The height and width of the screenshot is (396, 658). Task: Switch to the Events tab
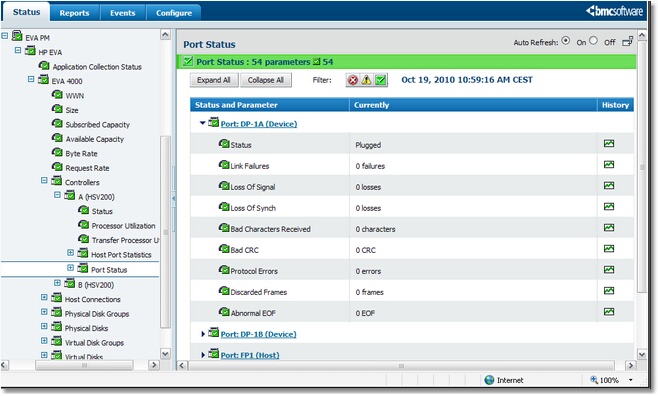pyautogui.click(x=123, y=13)
